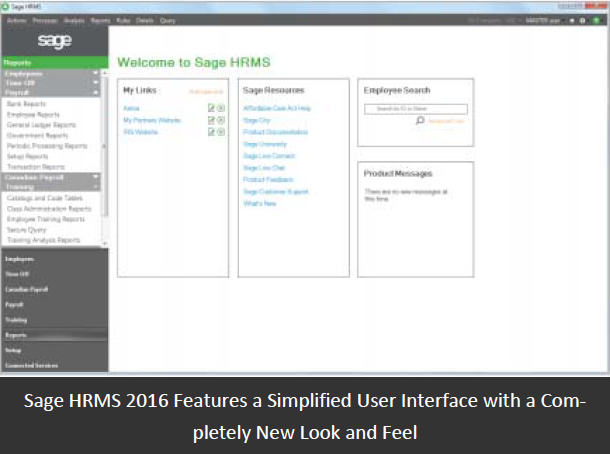Open the Sage Live Chat link
610x454 pixels.
(x=264, y=168)
